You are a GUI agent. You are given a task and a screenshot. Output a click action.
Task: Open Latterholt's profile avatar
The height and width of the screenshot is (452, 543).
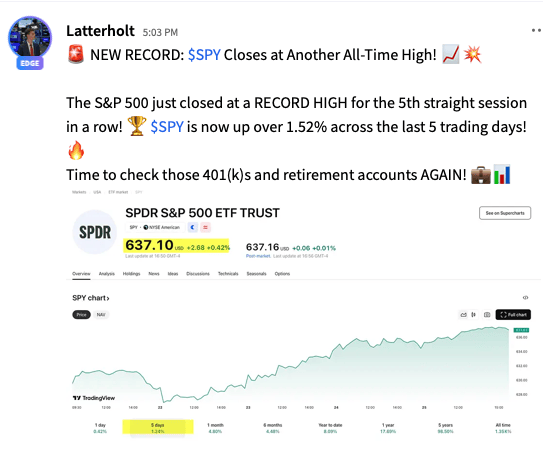pyautogui.click(x=30, y=38)
